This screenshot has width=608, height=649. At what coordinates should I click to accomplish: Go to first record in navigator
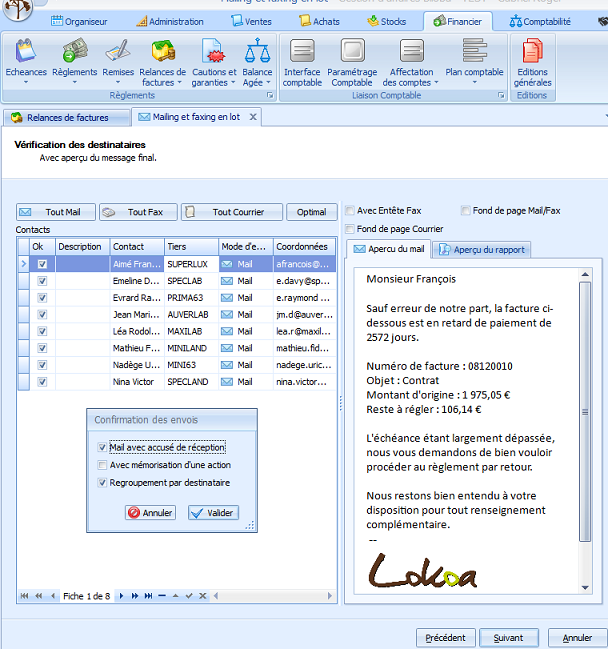click(24, 596)
